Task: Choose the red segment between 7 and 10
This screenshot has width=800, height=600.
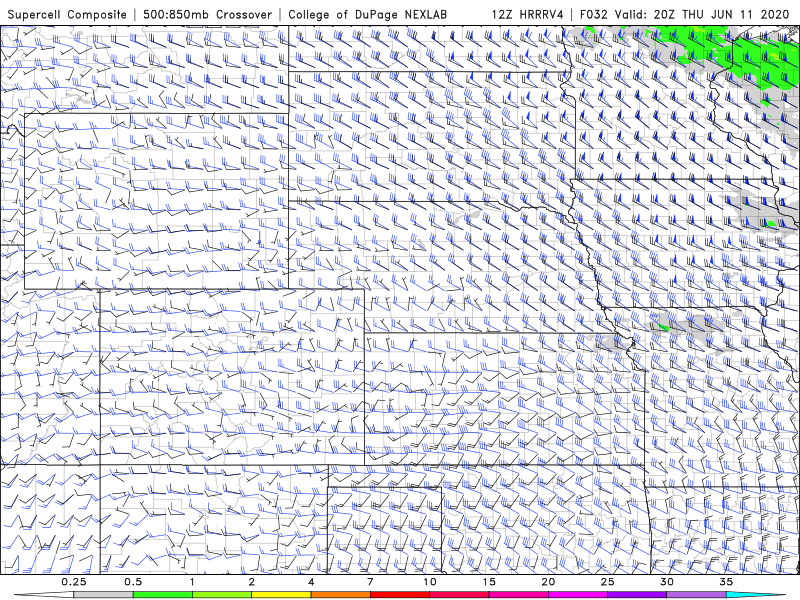Action: click(400, 595)
